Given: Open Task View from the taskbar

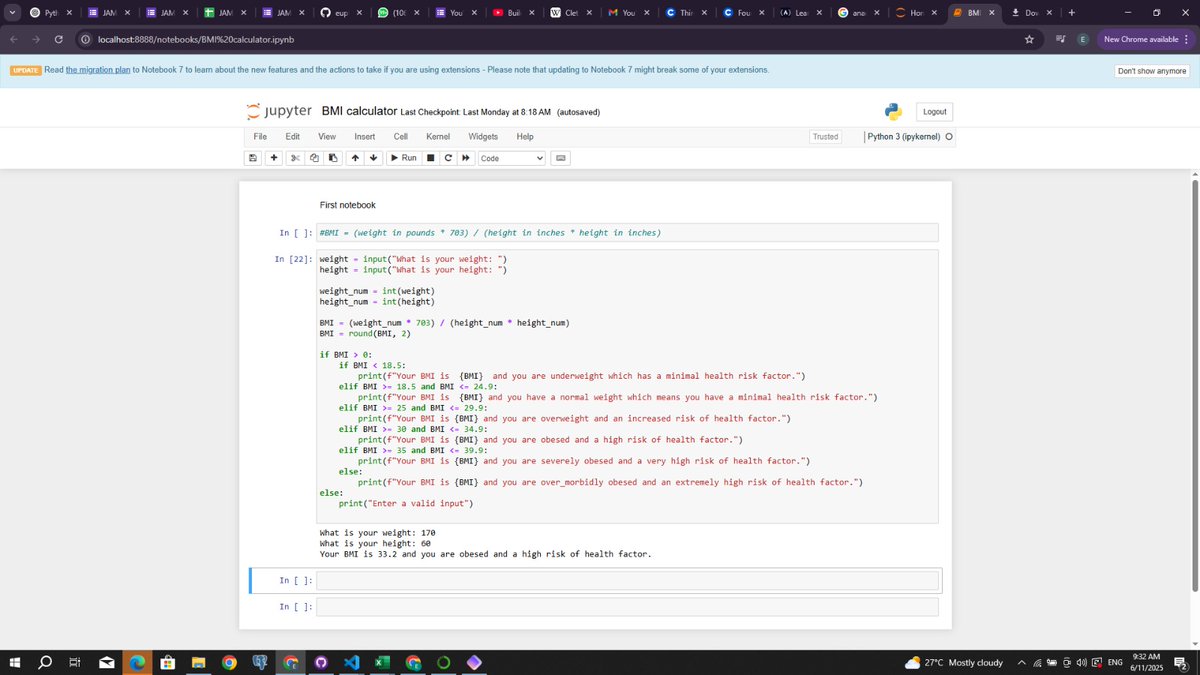Looking at the screenshot, I should click(76, 662).
